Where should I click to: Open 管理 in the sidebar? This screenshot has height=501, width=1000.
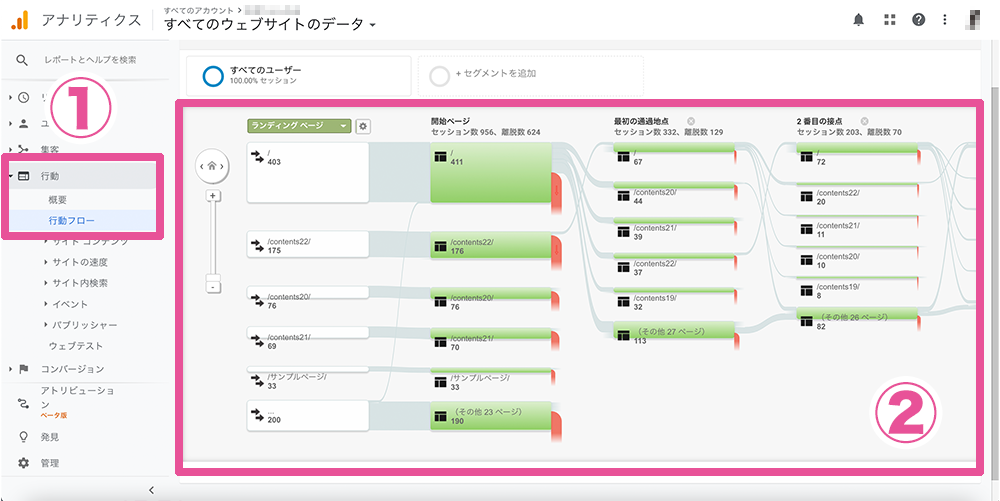point(50,463)
